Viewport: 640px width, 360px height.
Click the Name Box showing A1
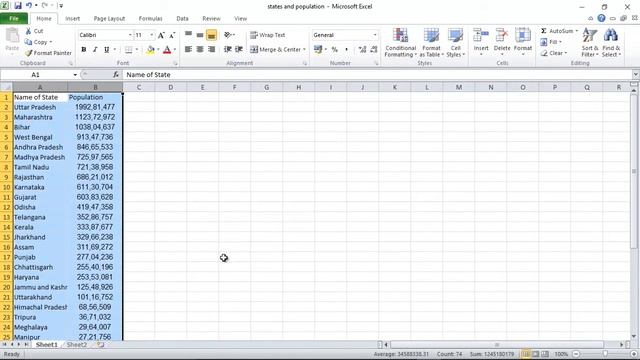coord(36,75)
